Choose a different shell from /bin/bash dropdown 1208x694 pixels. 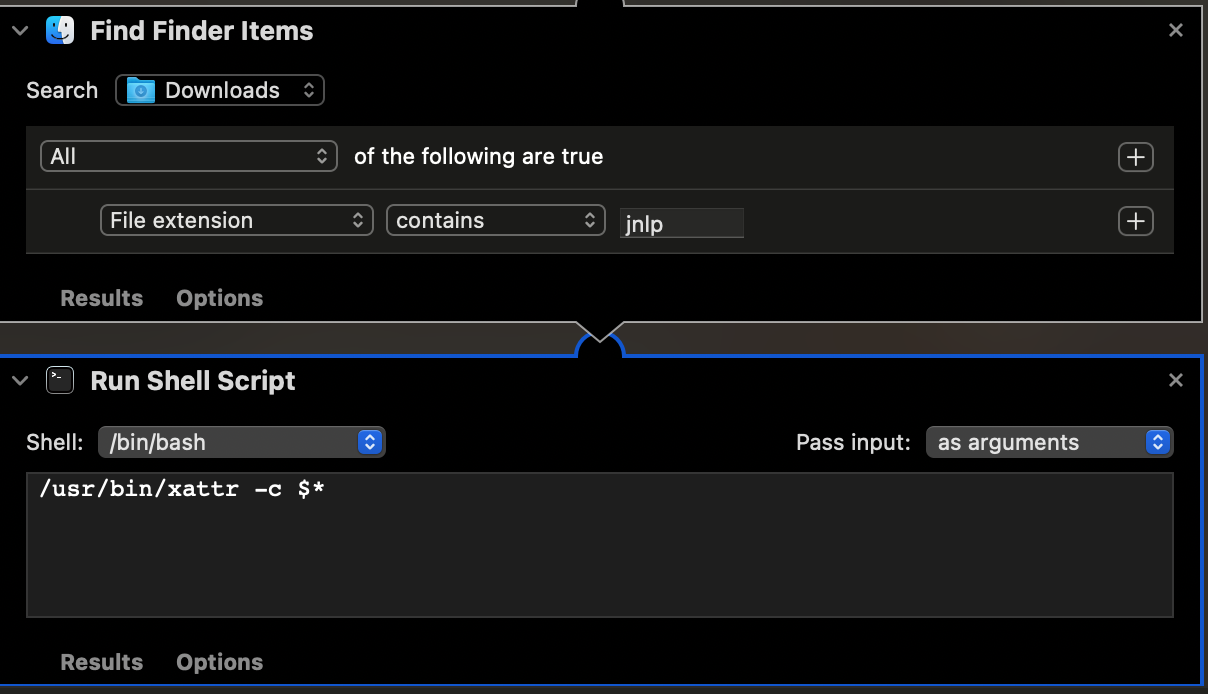[241, 442]
